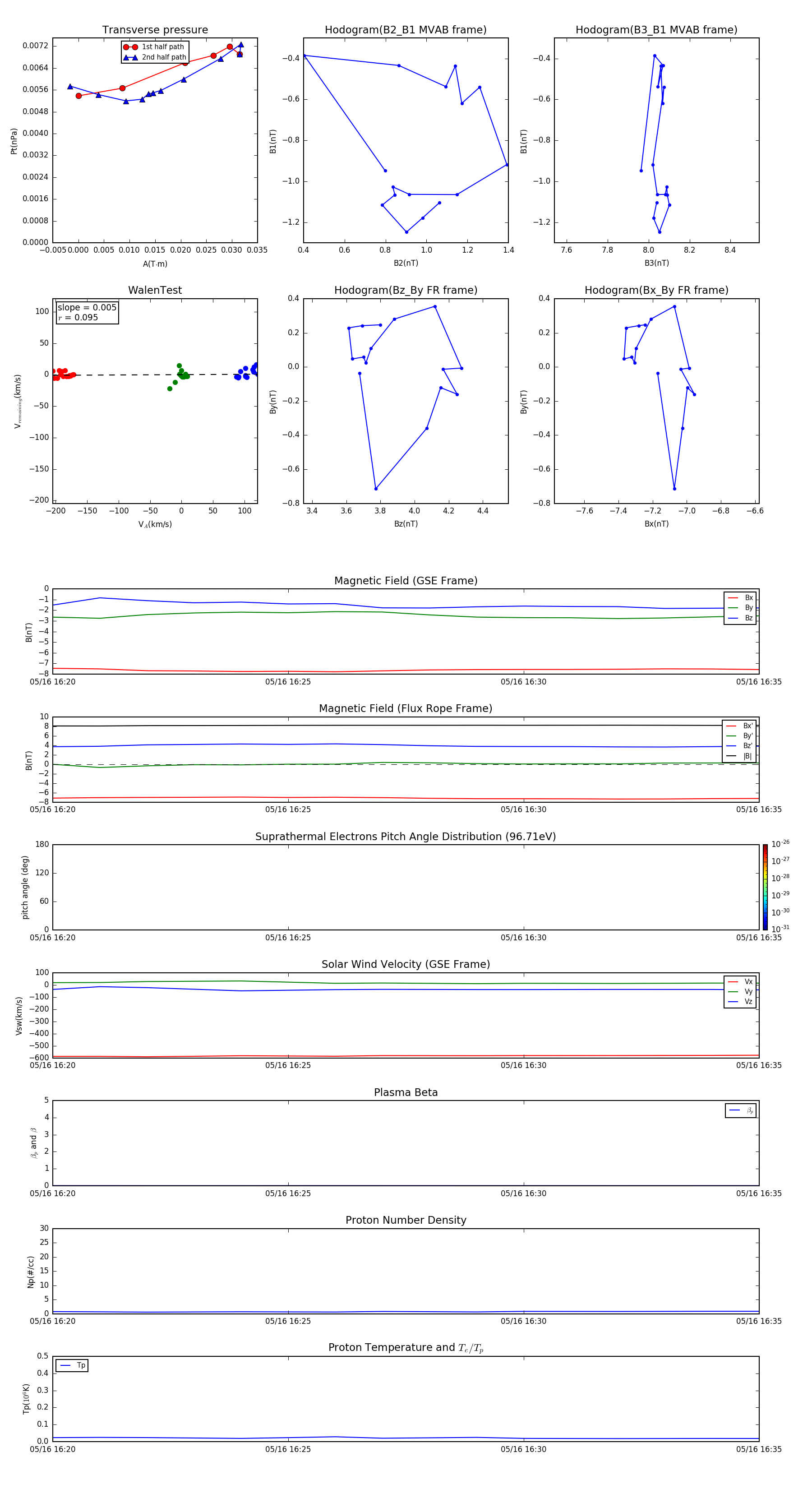Image resolution: width=812 pixels, height=1489 pixels.
Task: Click the 'Vx' velocity legend entry
Action: [740, 981]
